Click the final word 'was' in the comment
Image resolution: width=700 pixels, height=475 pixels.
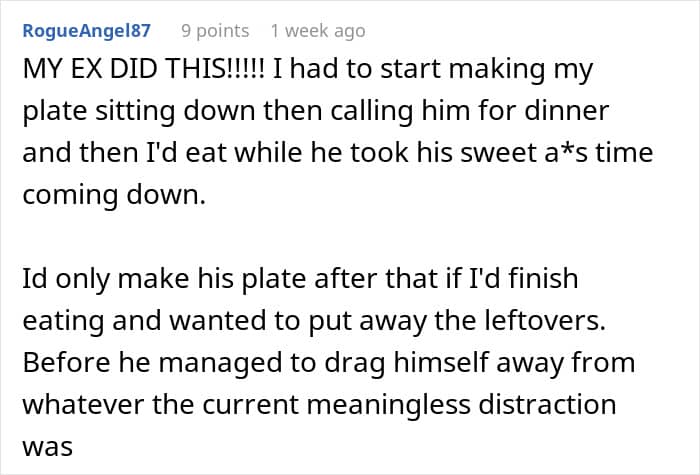(48, 446)
